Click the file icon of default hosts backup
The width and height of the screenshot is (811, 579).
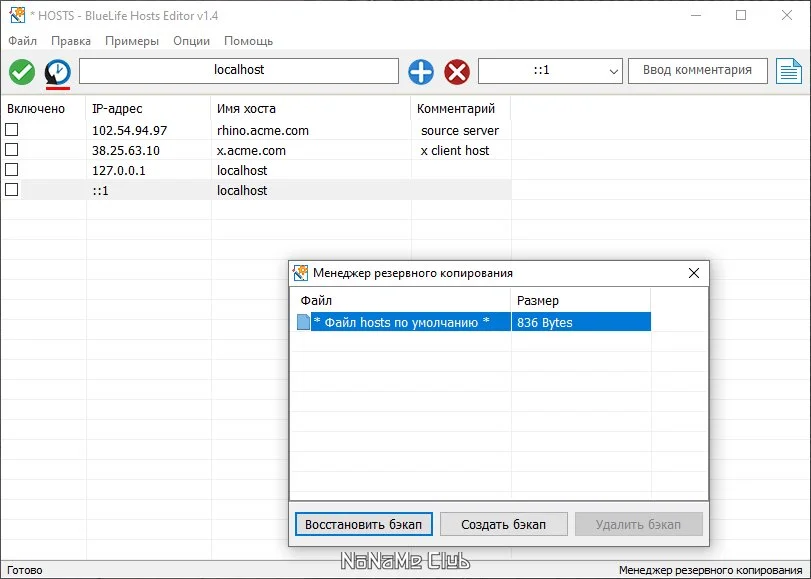[304, 322]
